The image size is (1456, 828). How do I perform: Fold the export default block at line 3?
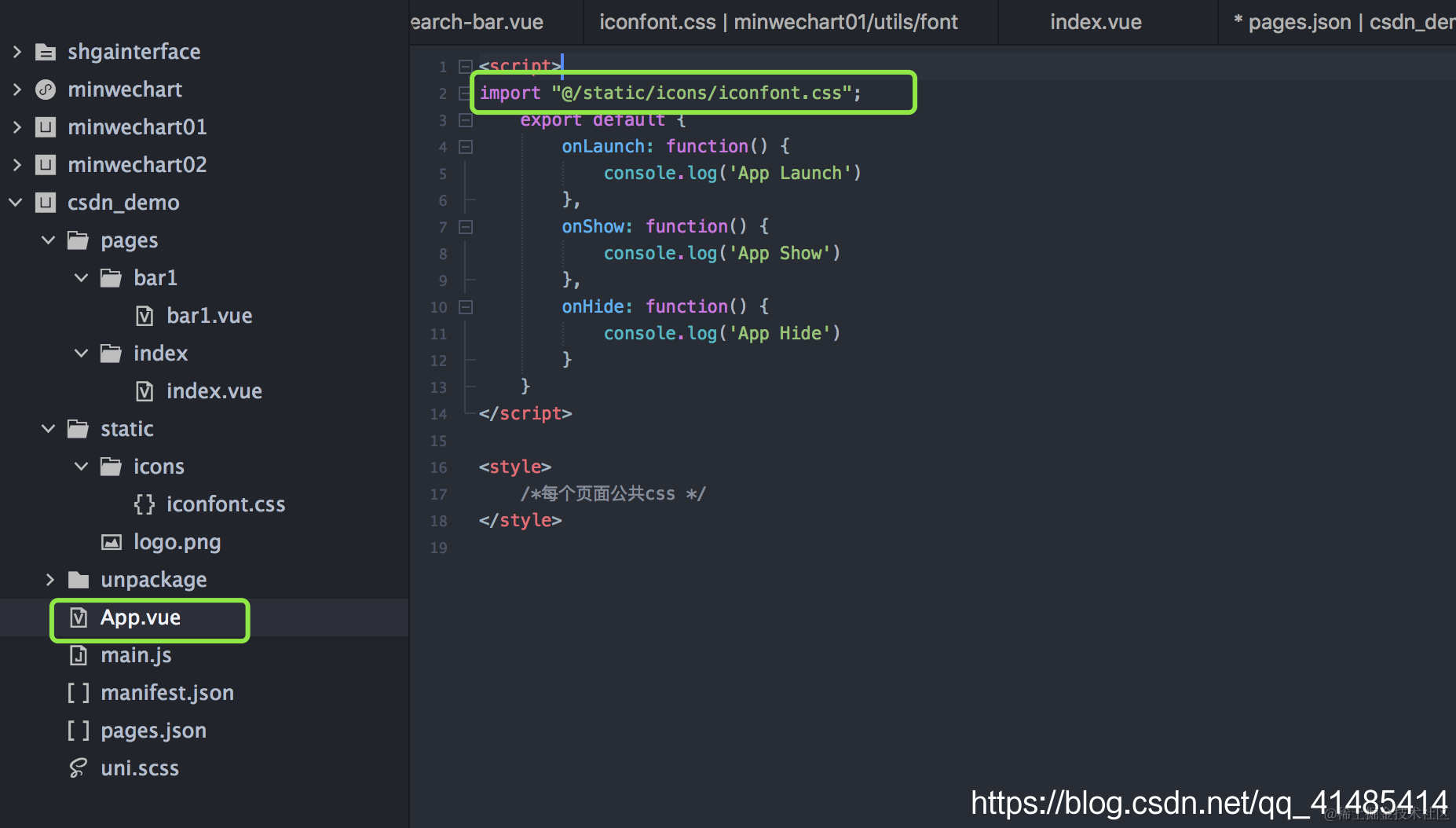pyautogui.click(x=465, y=120)
